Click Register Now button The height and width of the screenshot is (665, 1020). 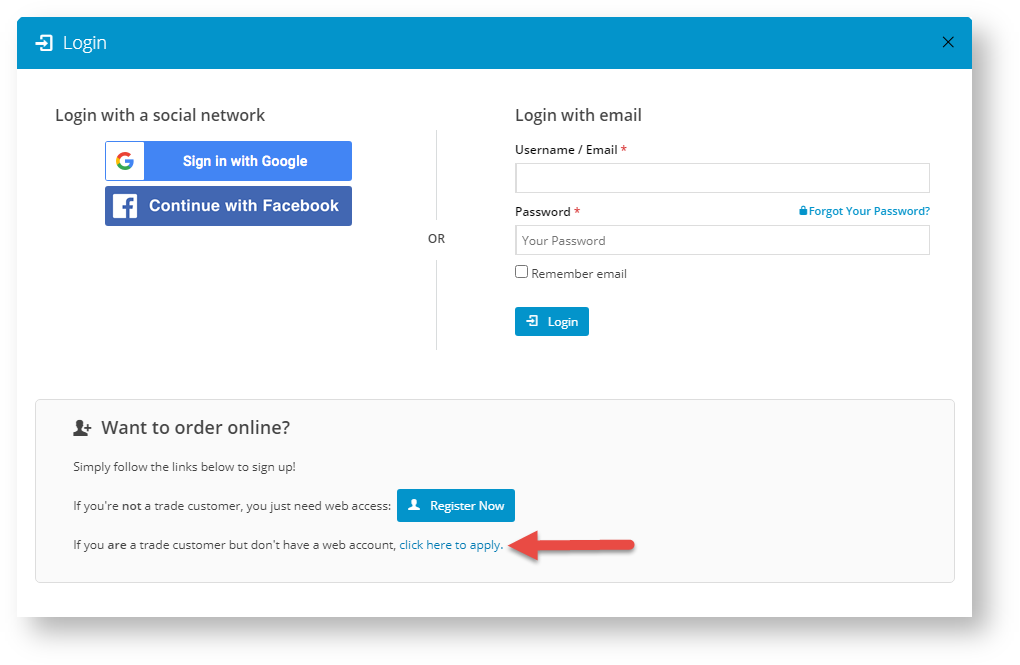coord(456,506)
